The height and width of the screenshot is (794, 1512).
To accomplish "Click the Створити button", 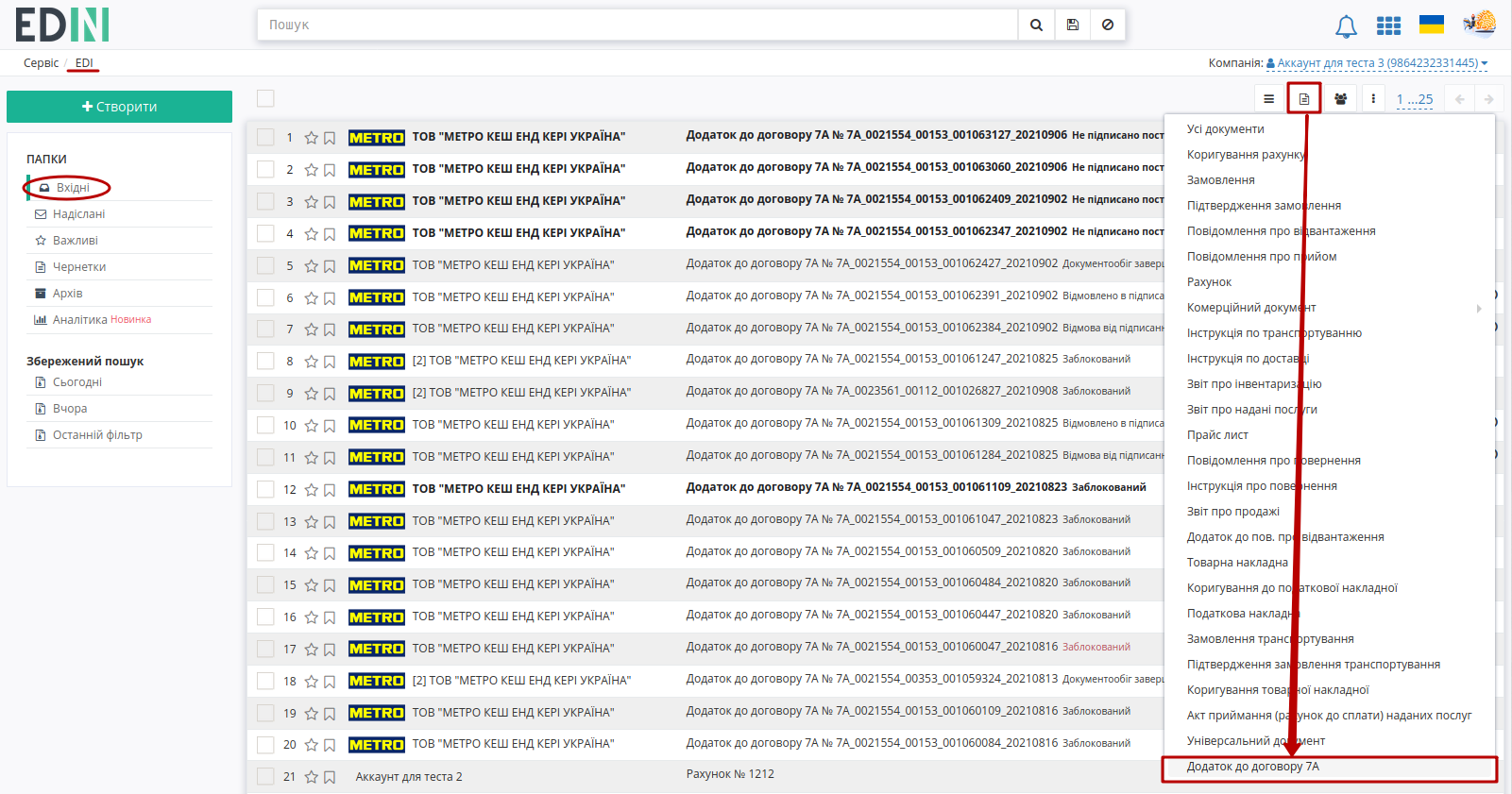I will click(x=119, y=107).
